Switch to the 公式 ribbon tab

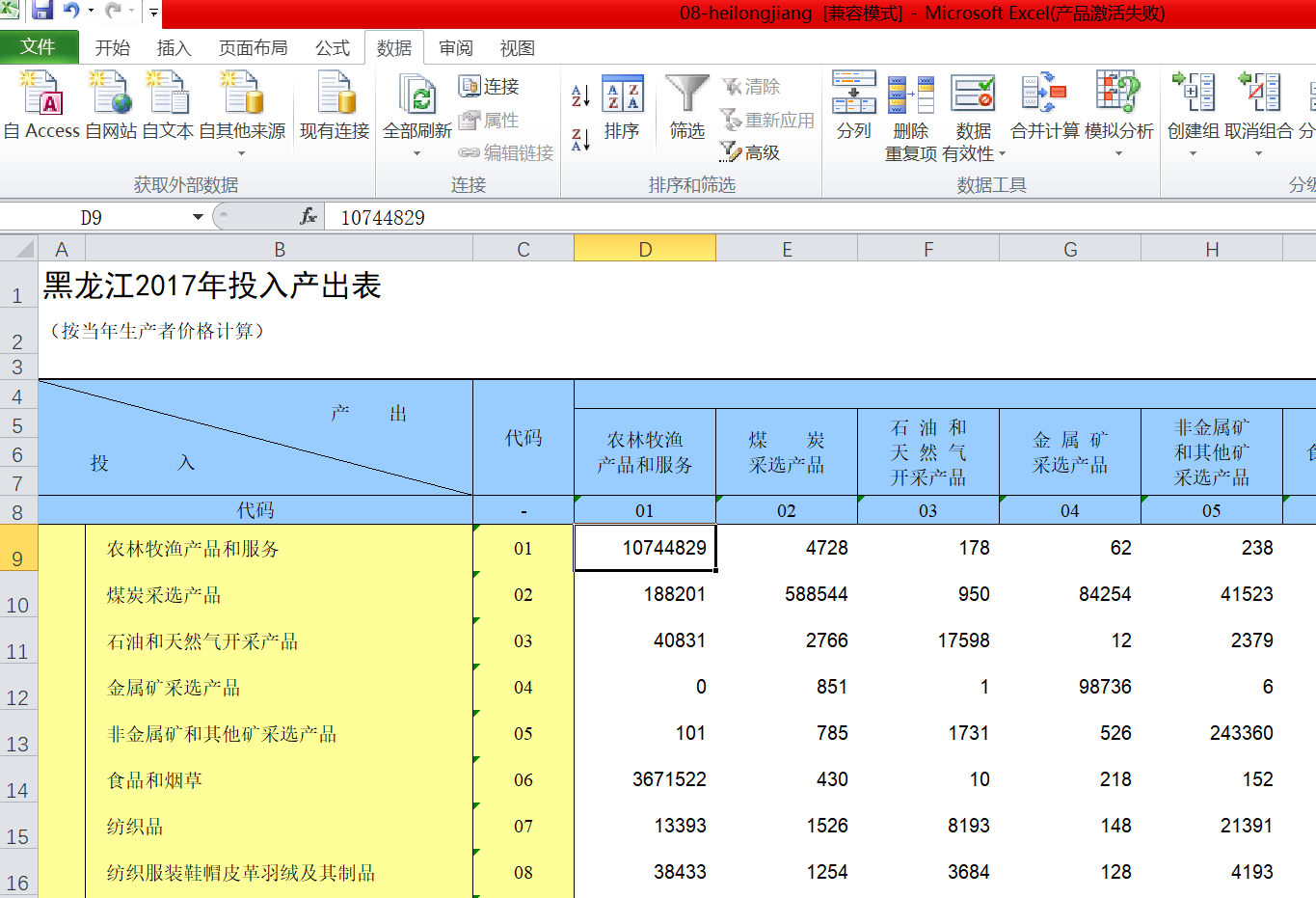click(332, 48)
